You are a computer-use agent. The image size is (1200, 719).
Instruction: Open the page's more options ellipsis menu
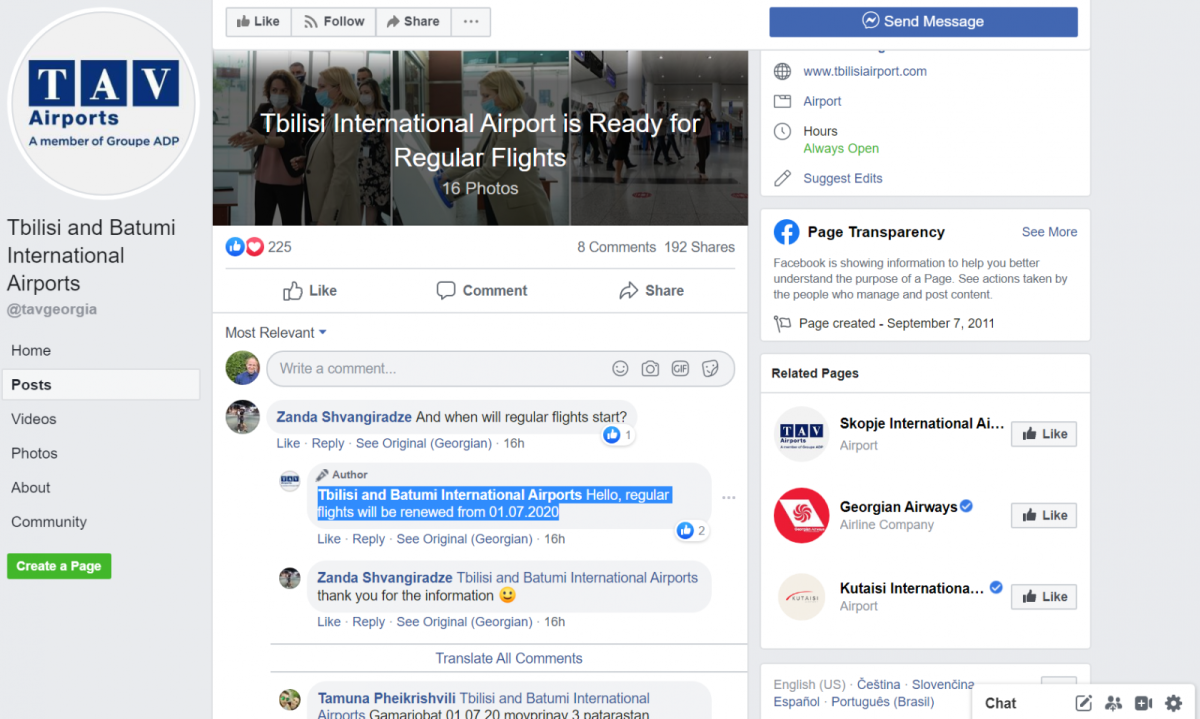(470, 21)
